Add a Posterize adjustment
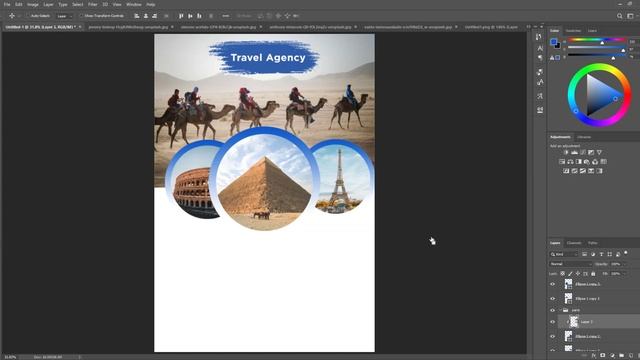Viewport: 640px width, 360px height. click(x=574, y=171)
